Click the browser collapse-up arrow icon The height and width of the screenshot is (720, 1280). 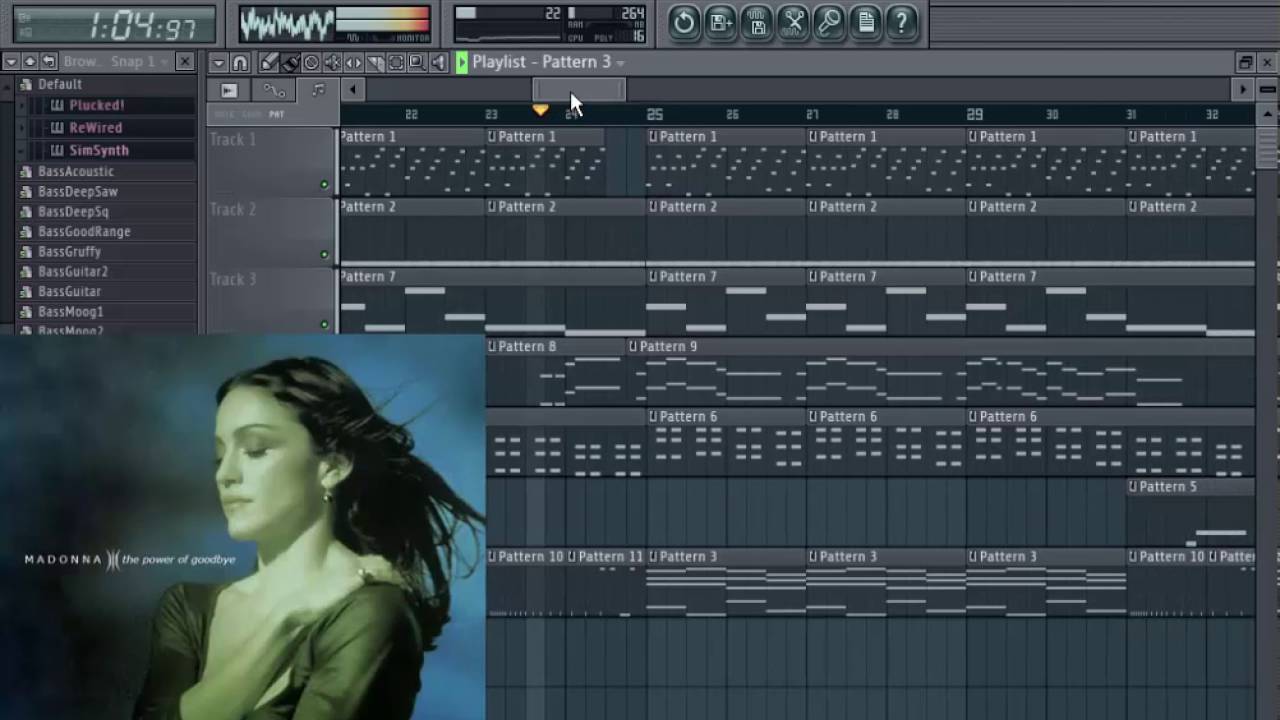tap(30, 62)
